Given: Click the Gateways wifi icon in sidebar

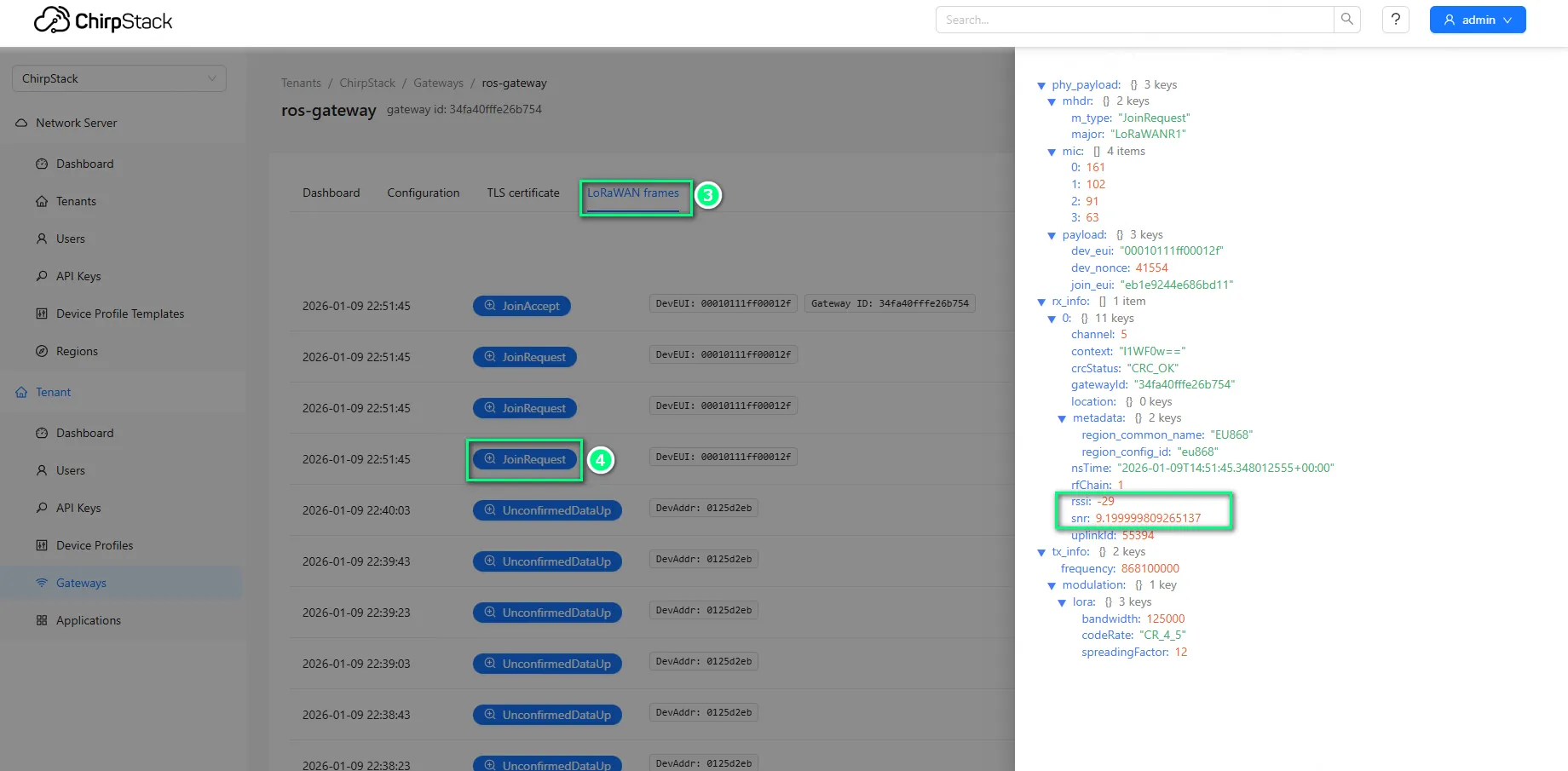Looking at the screenshot, I should (x=42, y=583).
